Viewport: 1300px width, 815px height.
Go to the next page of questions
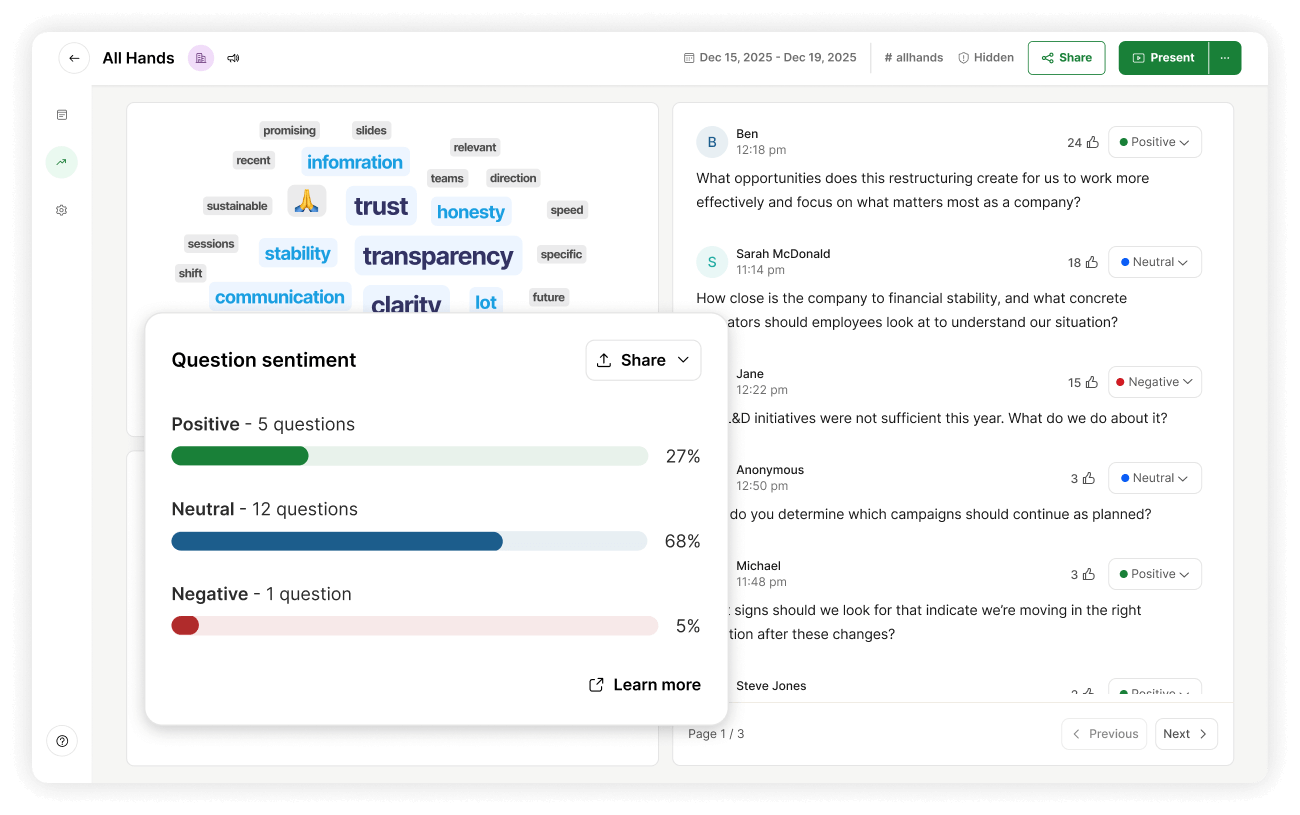(x=1185, y=733)
